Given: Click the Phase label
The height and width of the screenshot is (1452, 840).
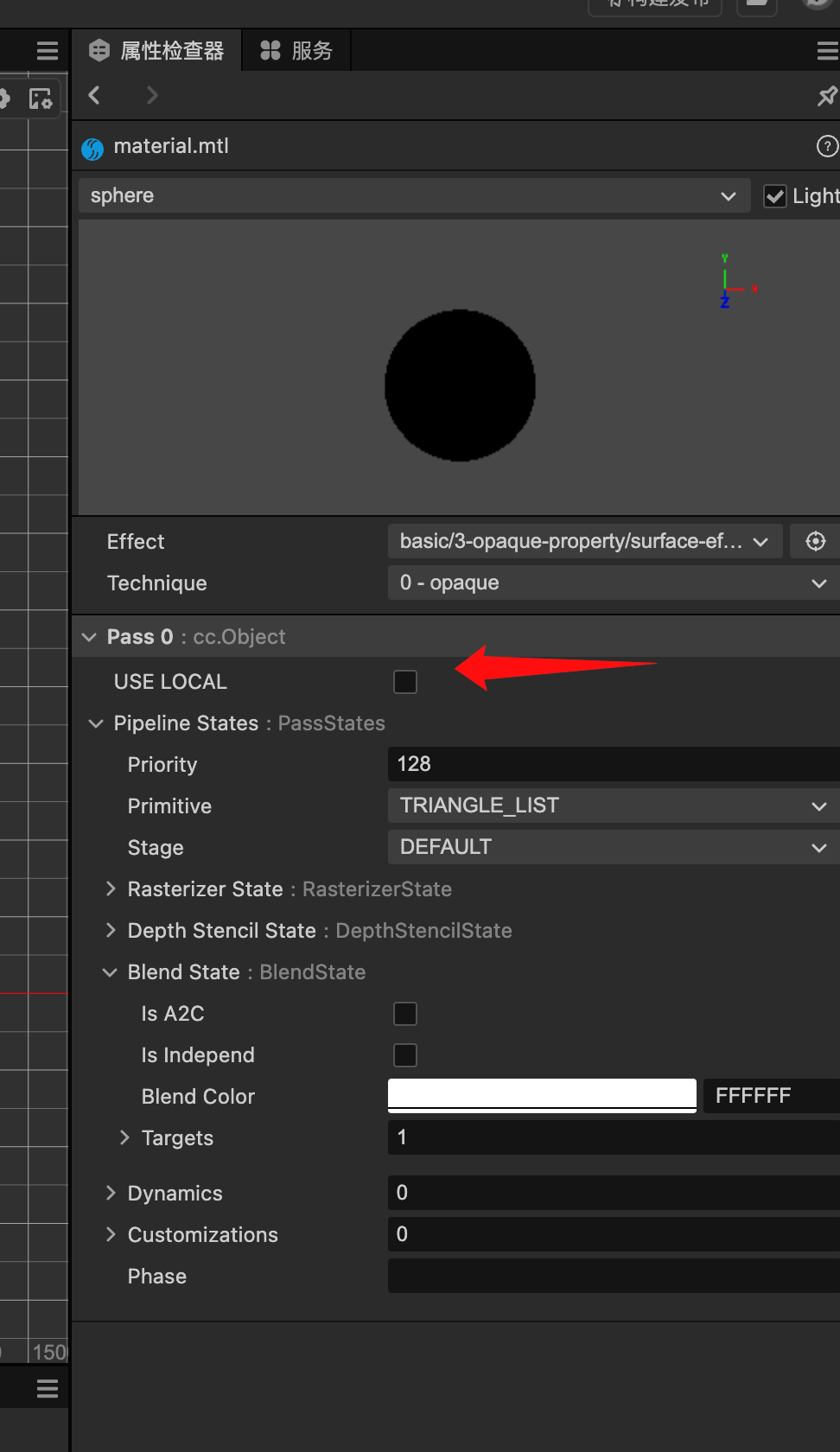Looking at the screenshot, I should point(157,1277).
